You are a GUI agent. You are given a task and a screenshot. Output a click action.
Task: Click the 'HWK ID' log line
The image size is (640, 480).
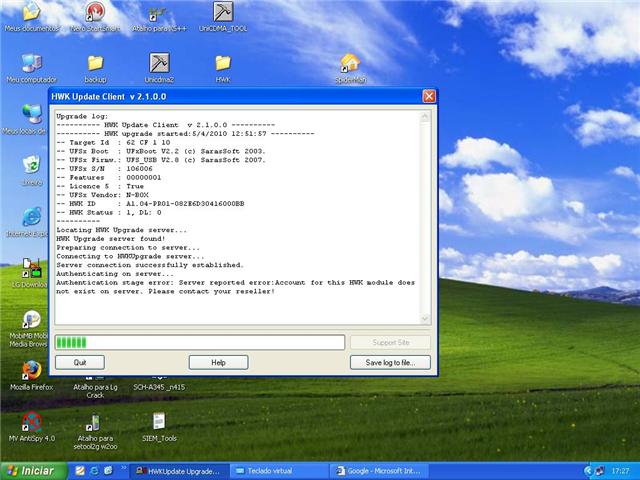click(150, 204)
